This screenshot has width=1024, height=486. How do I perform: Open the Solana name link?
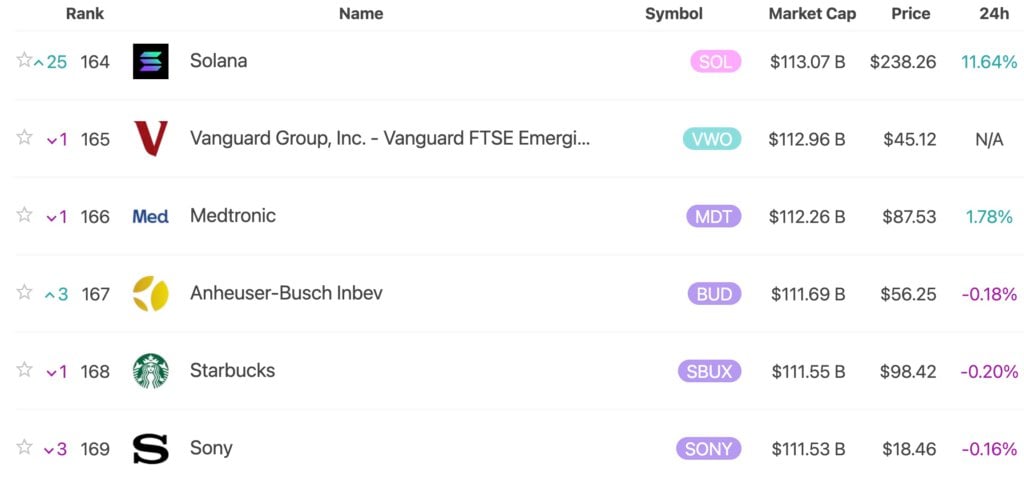coord(218,61)
